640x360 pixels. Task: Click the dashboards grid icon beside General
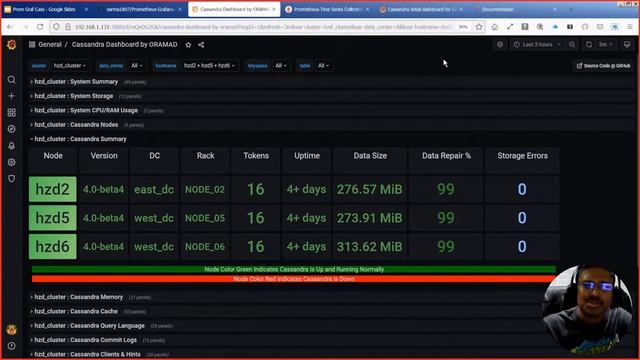pos(32,44)
